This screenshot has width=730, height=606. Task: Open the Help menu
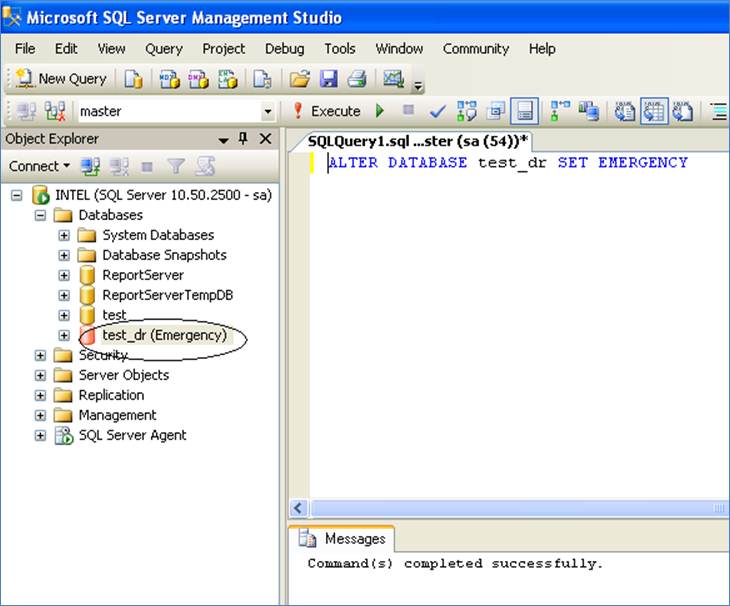pos(542,48)
